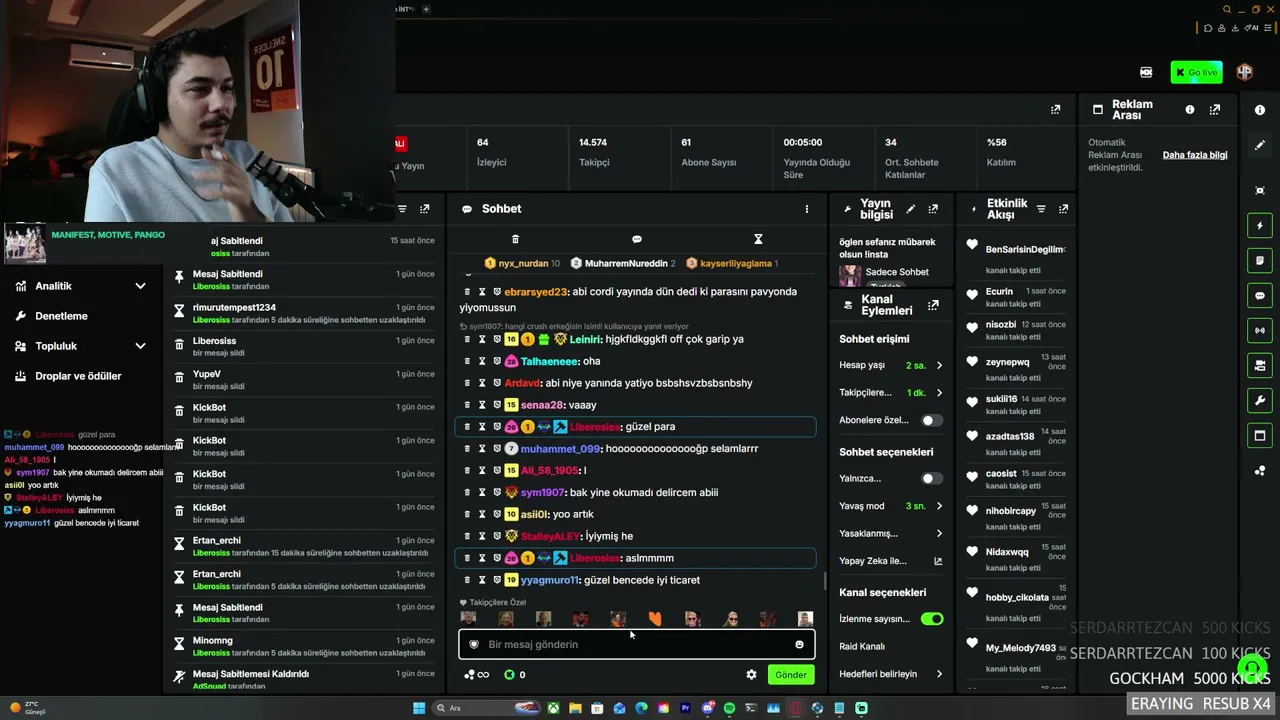Viewport: 1280px width, 720px height.
Task: Select the Minomng timeout log entry
Action: point(305,646)
